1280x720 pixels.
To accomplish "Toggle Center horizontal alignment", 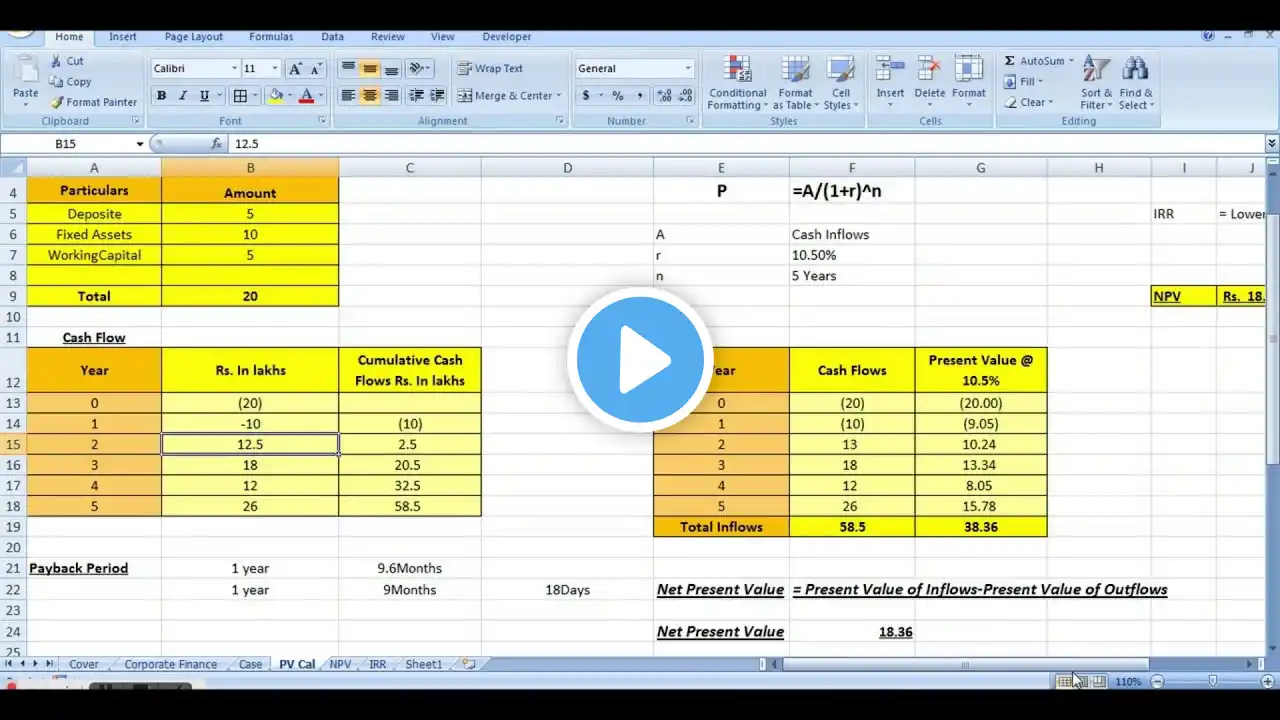I will point(370,96).
